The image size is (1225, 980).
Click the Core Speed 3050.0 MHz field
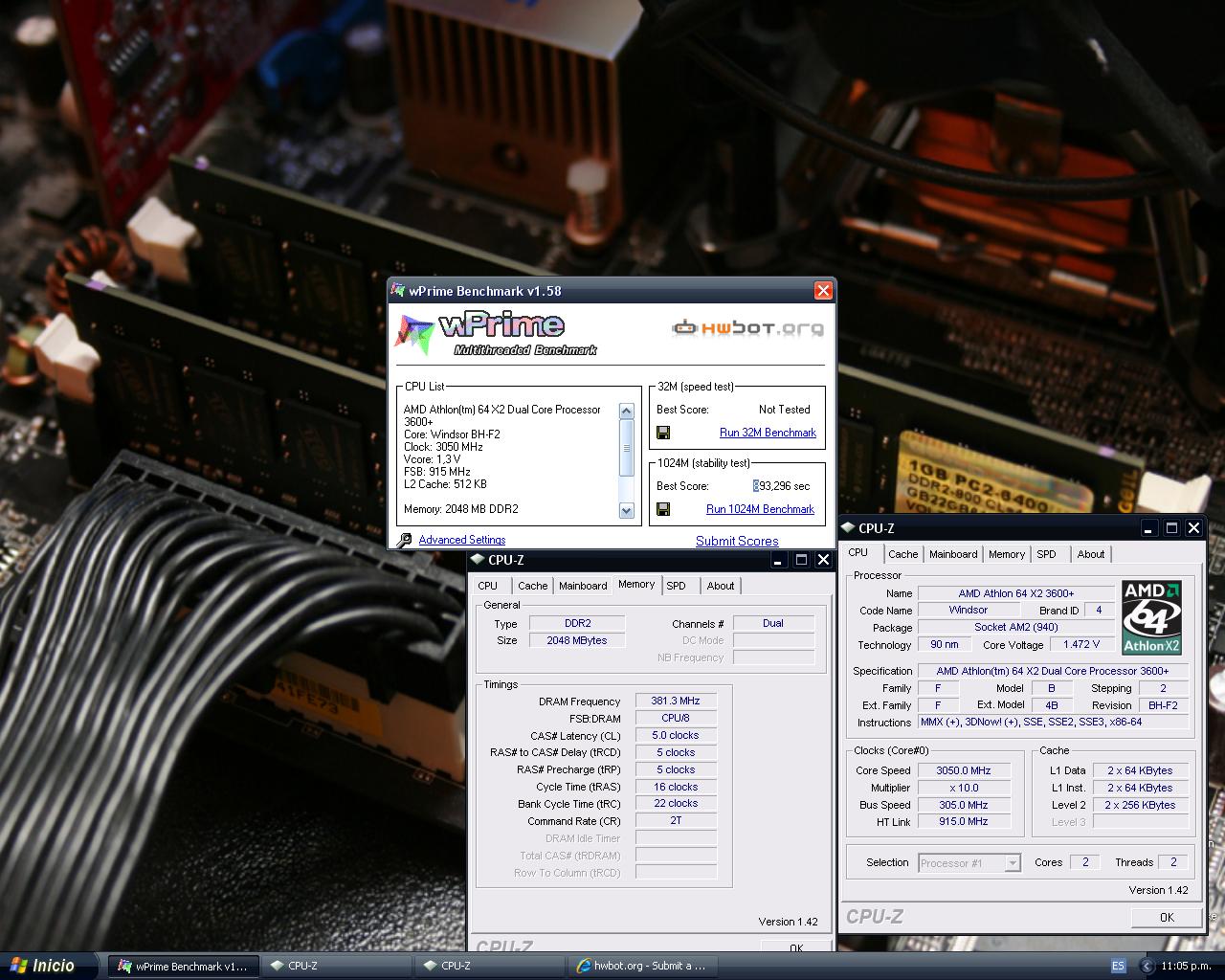tap(964, 770)
